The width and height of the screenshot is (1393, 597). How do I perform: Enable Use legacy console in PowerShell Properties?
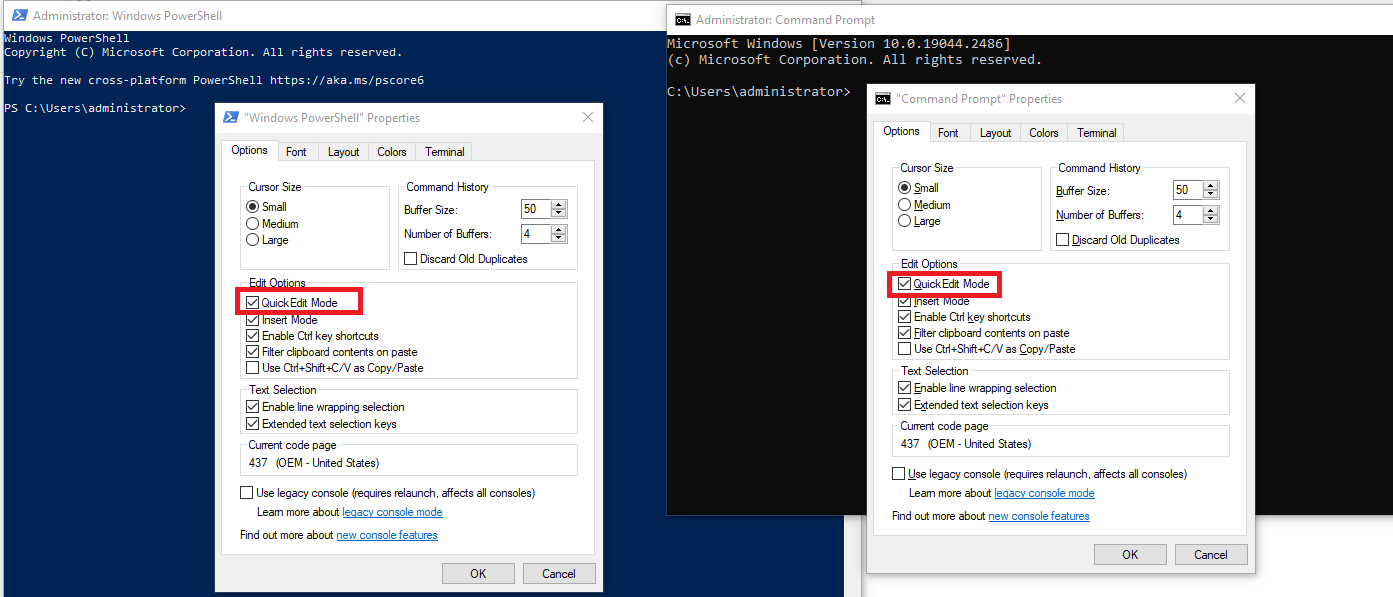pyautogui.click(x=247, y=493)
